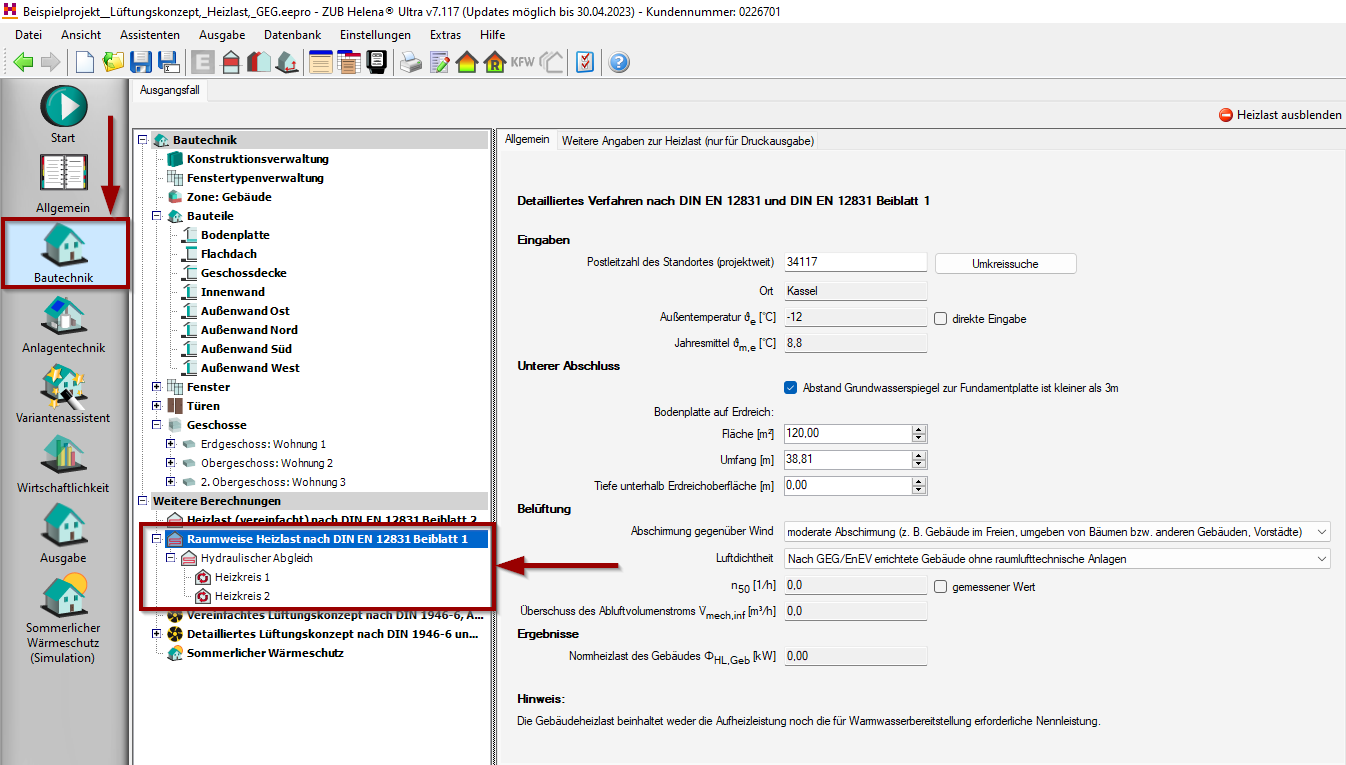Open the blue help question mark icon
Screen dimensions: 1346x765
pyautogui.click(x=619, y=62)
